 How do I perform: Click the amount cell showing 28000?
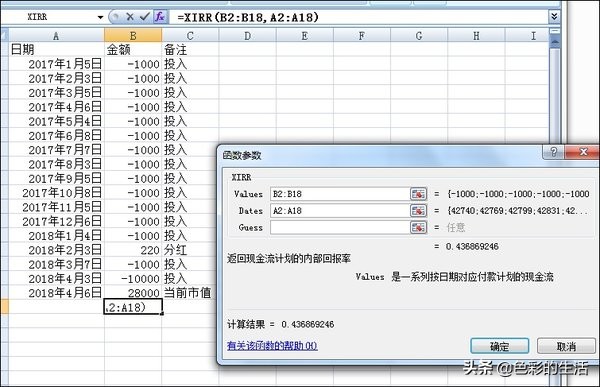click(x=133, y=293)
